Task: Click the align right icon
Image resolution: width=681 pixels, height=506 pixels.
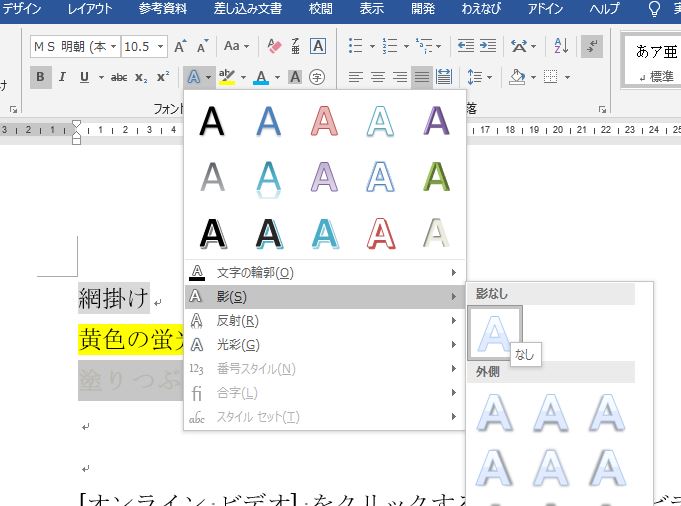Action: [x=400, y=77]
